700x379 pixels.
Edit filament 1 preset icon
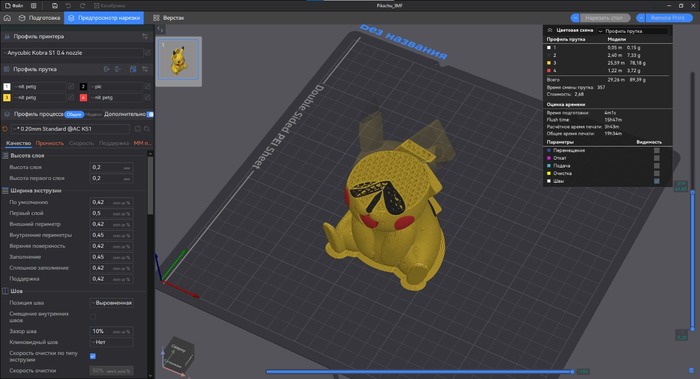pos(71,86)
